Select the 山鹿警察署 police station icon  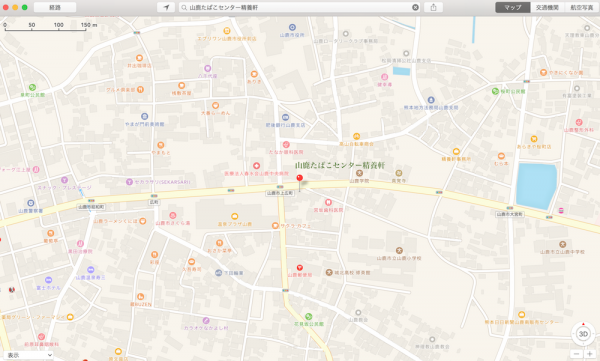point(31,203)
